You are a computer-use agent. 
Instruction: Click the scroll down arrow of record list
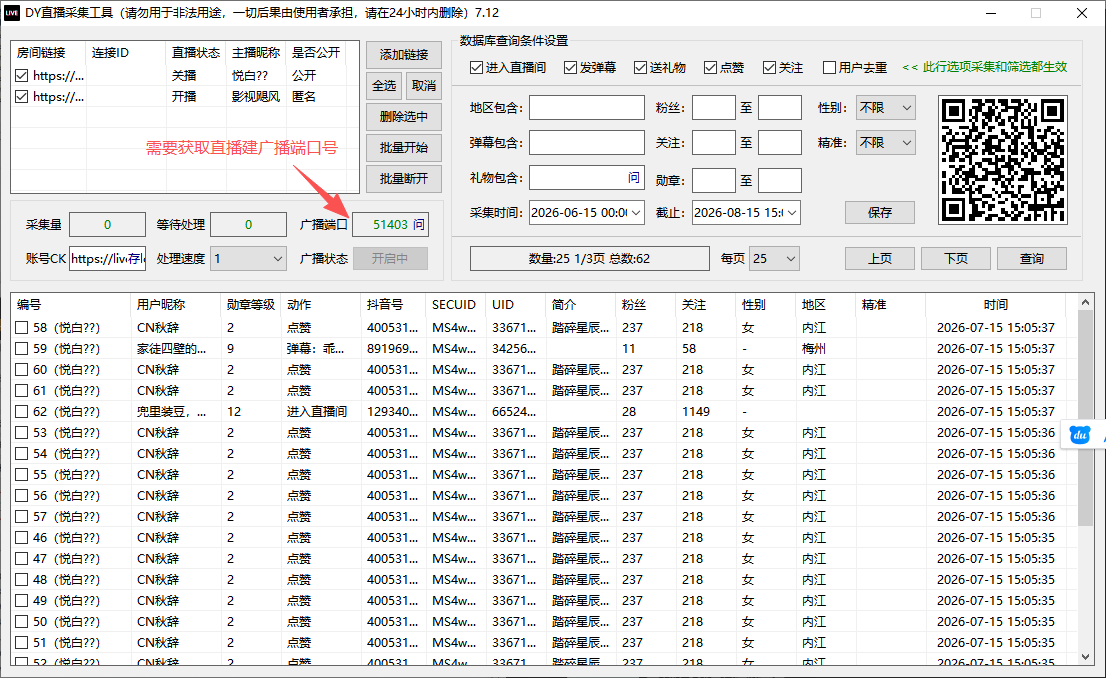point(1086,656)
